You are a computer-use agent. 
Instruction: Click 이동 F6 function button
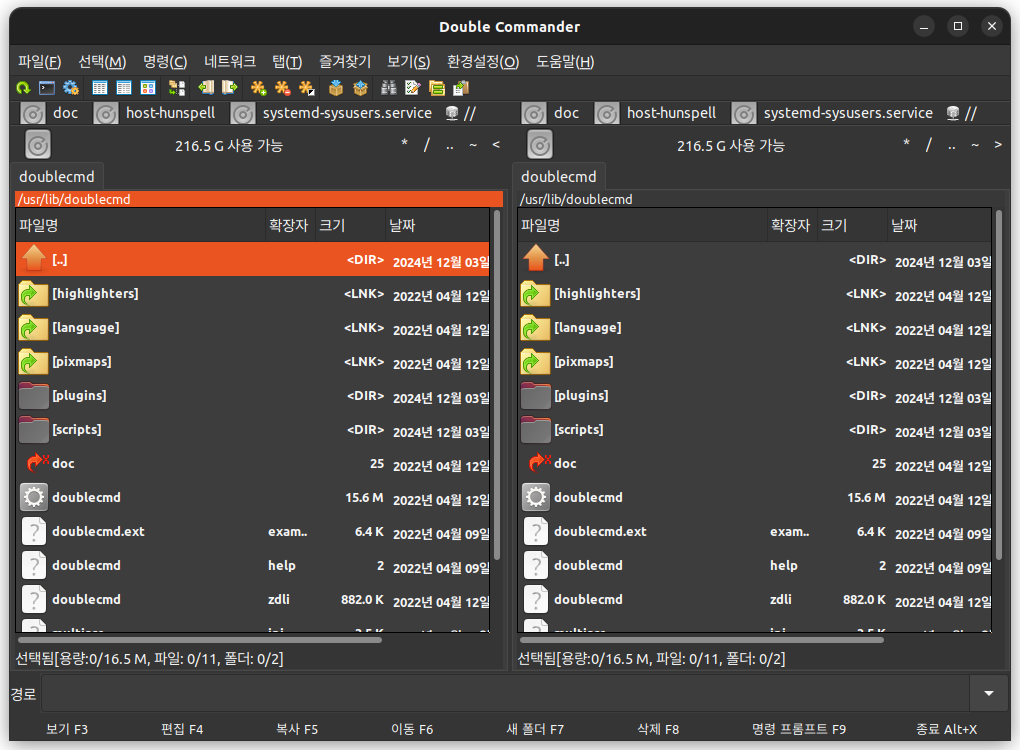point(412,729)
